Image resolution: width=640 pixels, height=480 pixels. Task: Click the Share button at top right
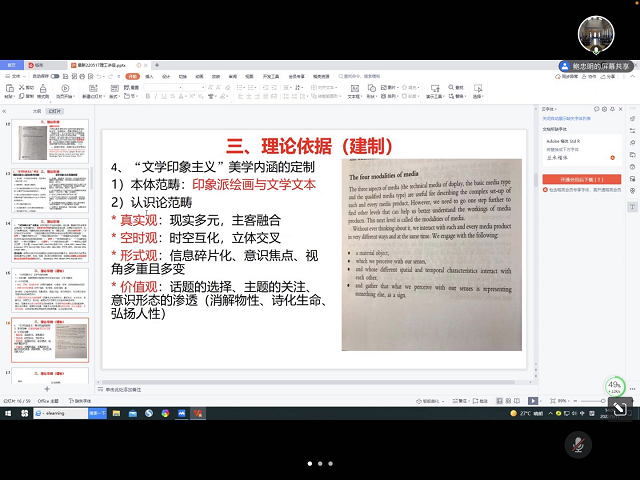click(608, 76)
